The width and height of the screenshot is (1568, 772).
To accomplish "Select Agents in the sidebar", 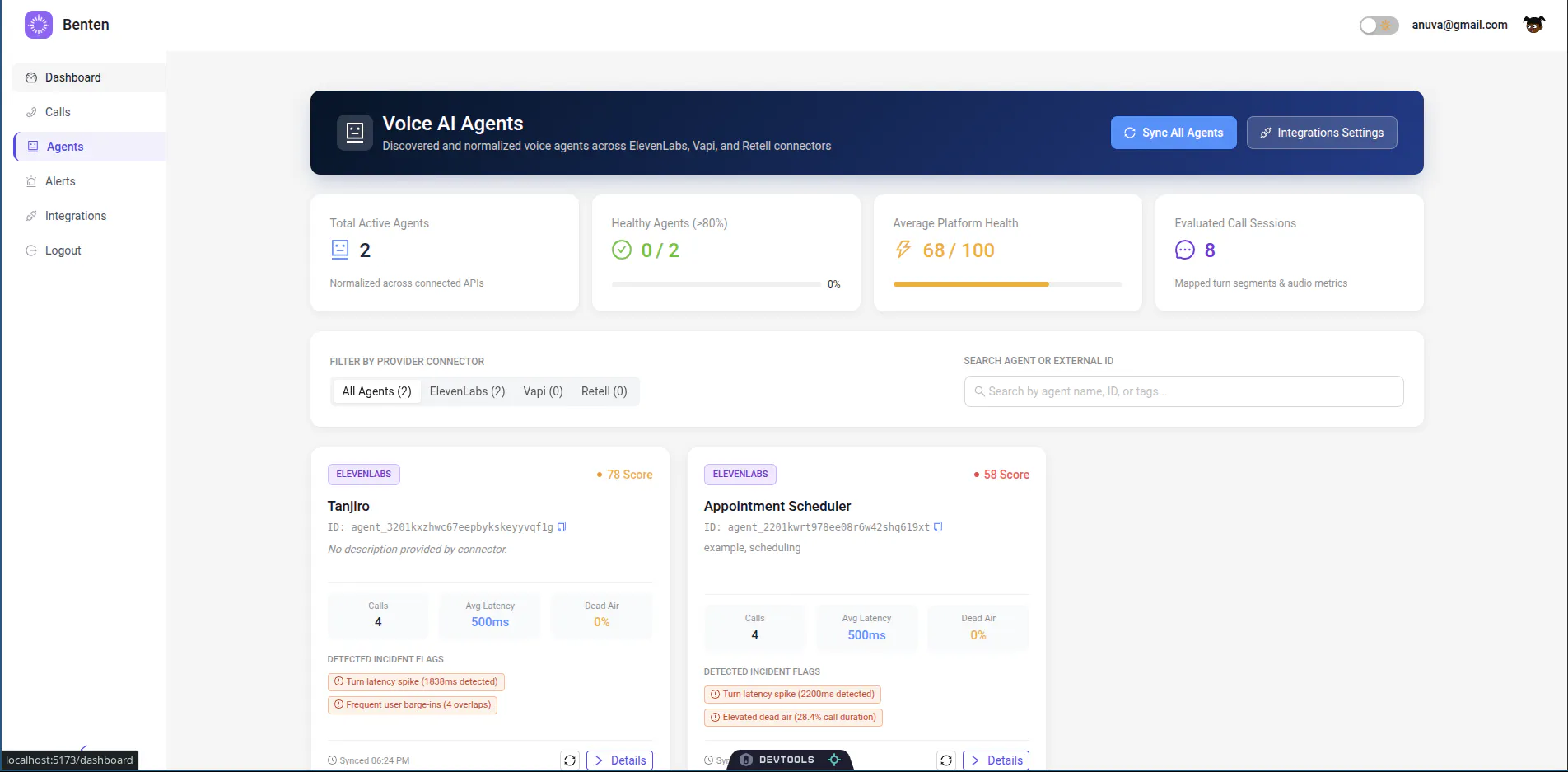I will pos(89,147).
